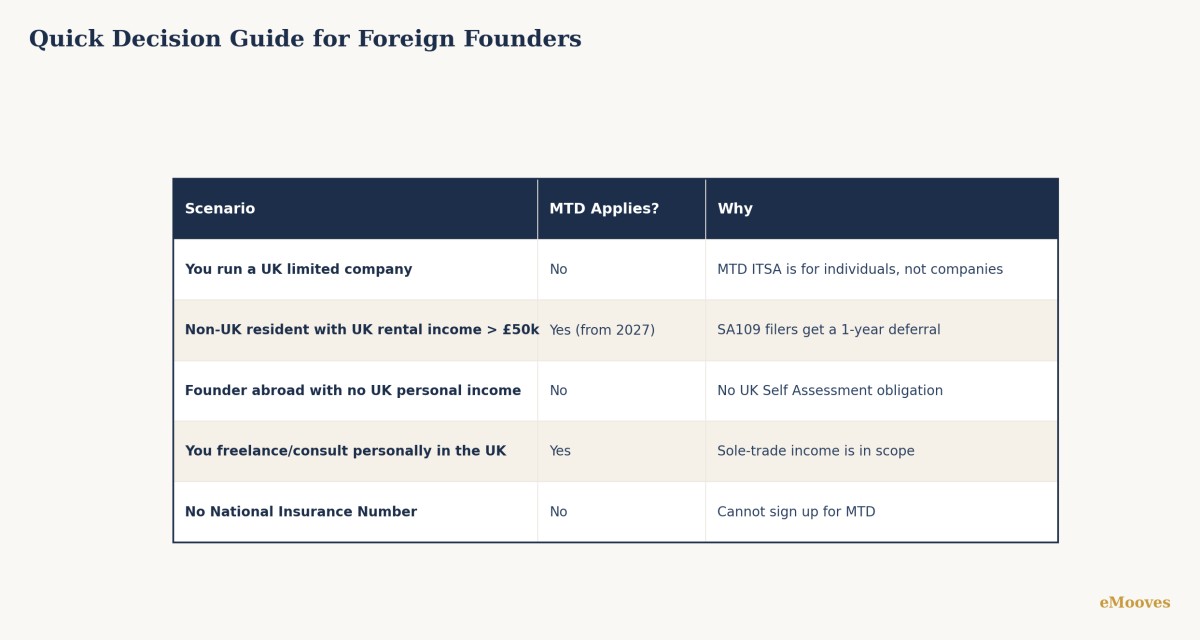The image size is (1200, 640).
Task: Select 'You run a UK limited company' cell
Action: pyautogui.click(x=355, y=270)
